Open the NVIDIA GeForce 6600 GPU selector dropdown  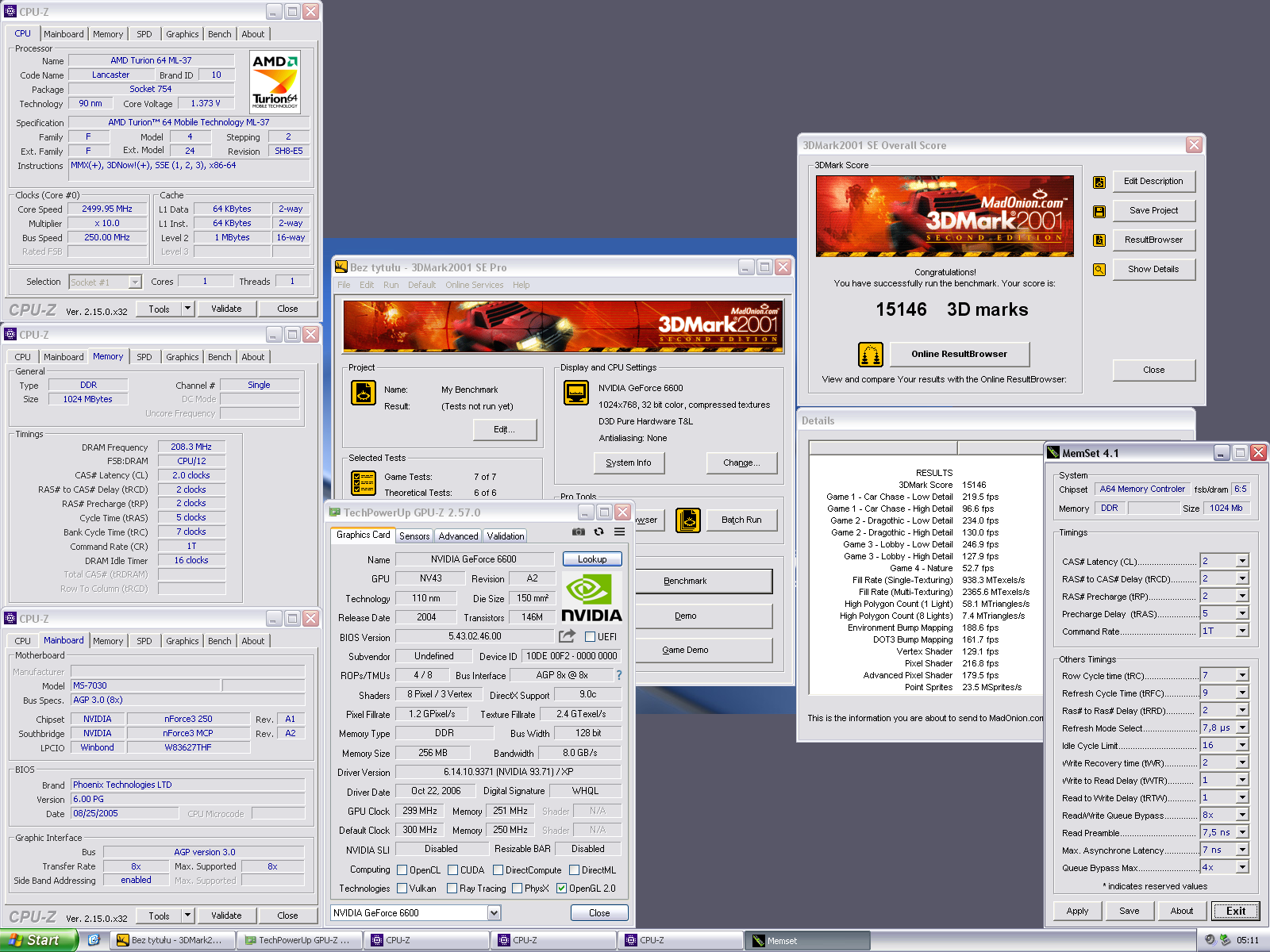point(494,913)
